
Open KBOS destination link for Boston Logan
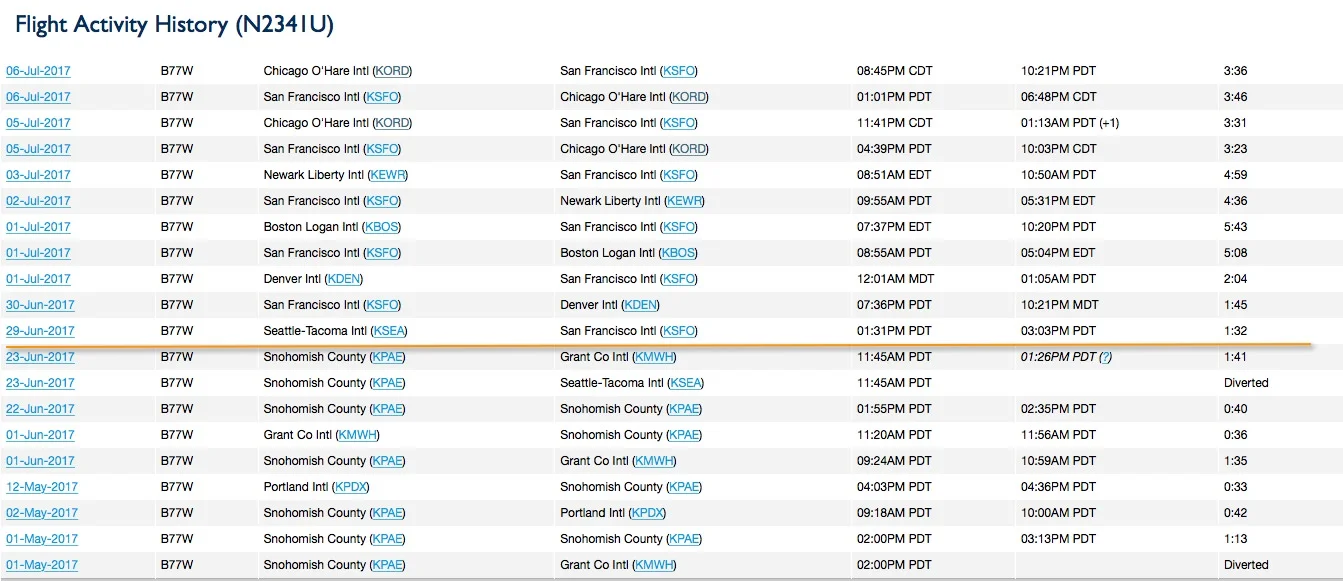click(679, 253)
